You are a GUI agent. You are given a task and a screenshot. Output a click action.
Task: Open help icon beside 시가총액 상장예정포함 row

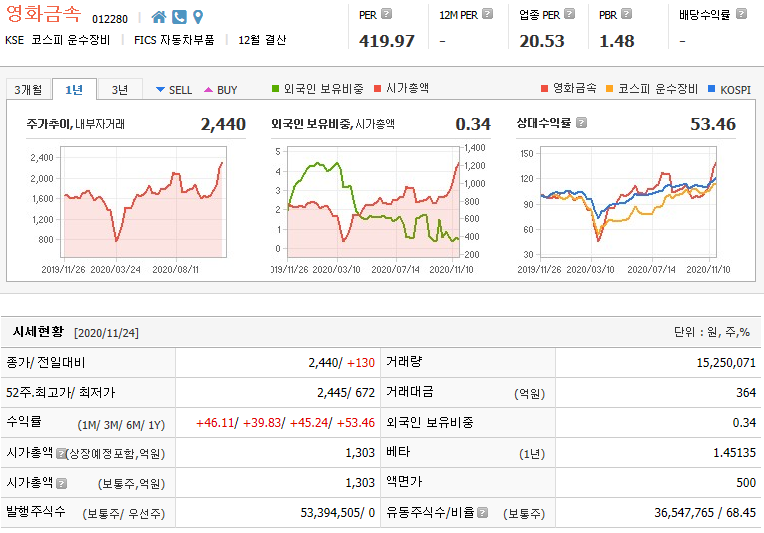point(60,454)
